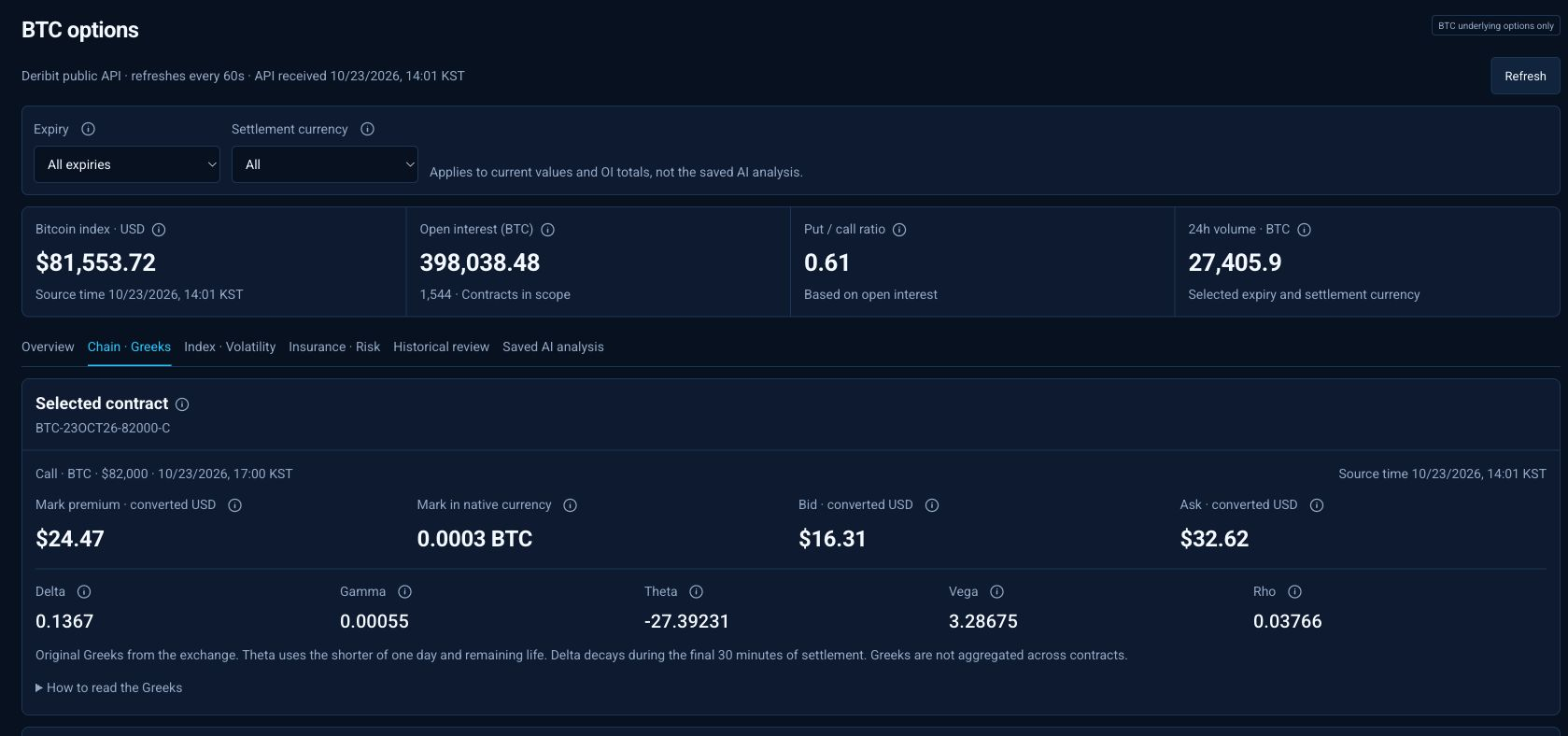Click Vega value 3.28675
Viewport: 1568px width, 736px height.
pos(983,621)
